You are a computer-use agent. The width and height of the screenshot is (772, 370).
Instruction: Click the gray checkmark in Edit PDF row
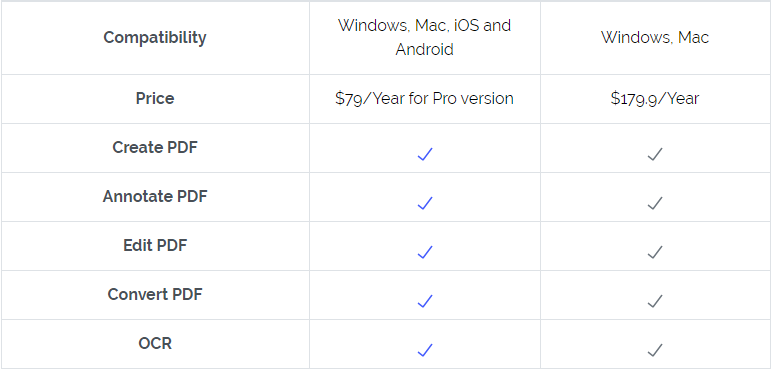click(x=654, y=252)
